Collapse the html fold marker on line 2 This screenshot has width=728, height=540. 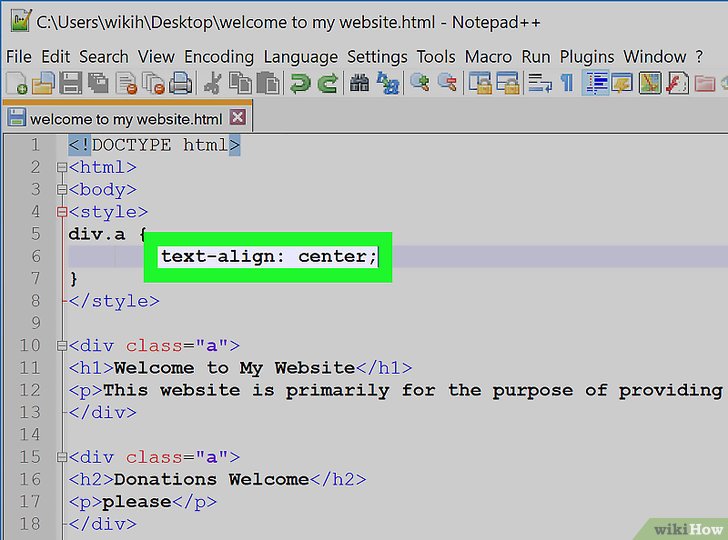(x=62, y=167)
